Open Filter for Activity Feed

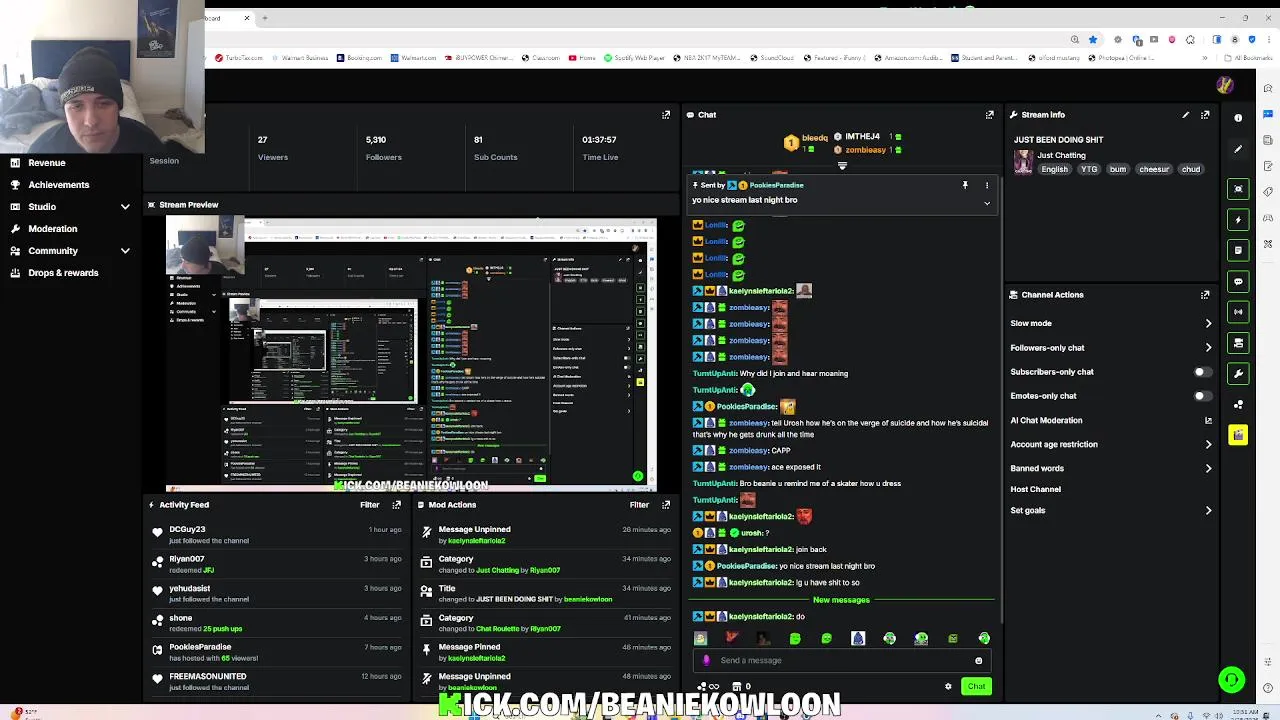coord(370,505)
